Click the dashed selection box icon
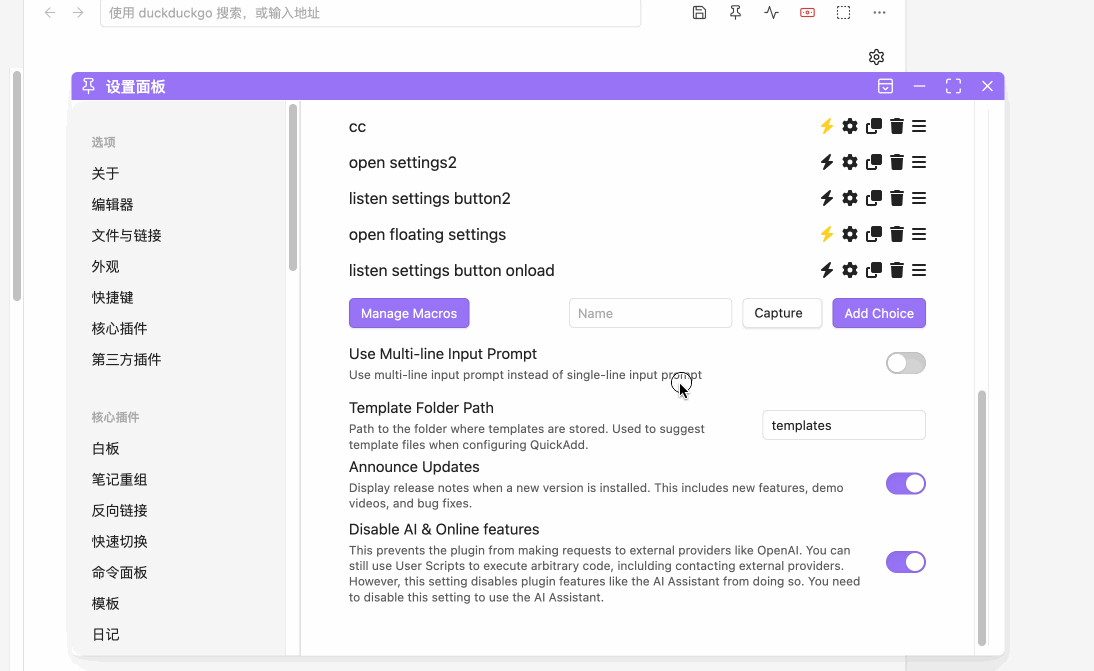Viewport: 1094px width, 671px height. point(844,13)
